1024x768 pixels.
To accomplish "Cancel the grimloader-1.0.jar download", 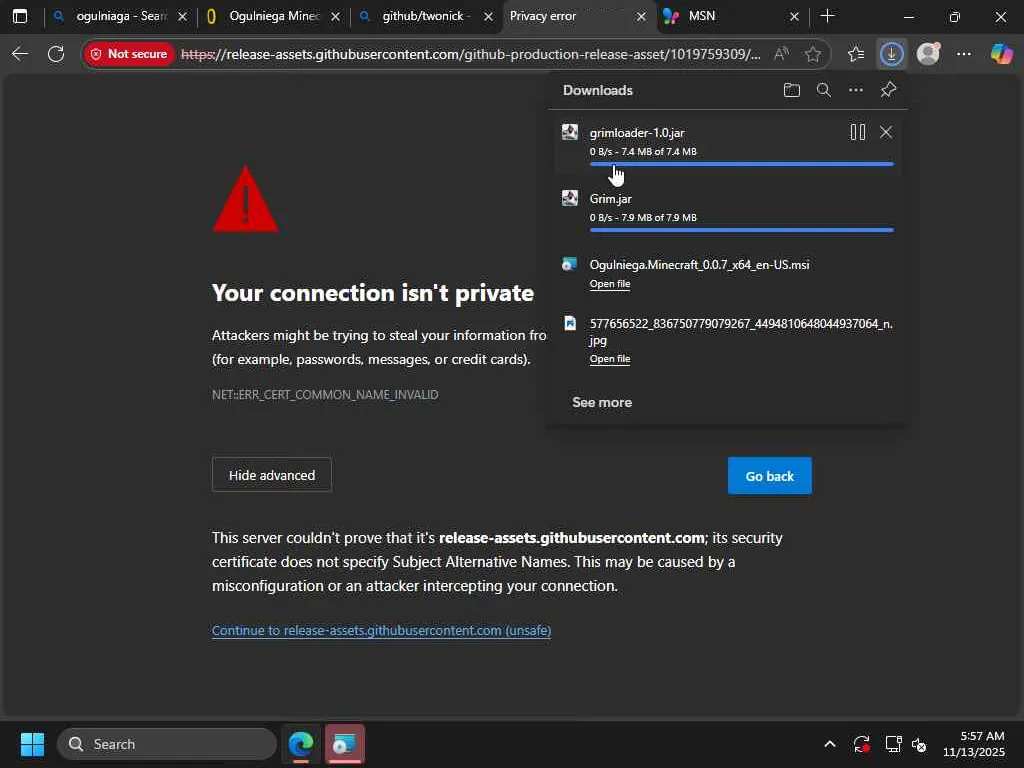I will tap(886, 133).
